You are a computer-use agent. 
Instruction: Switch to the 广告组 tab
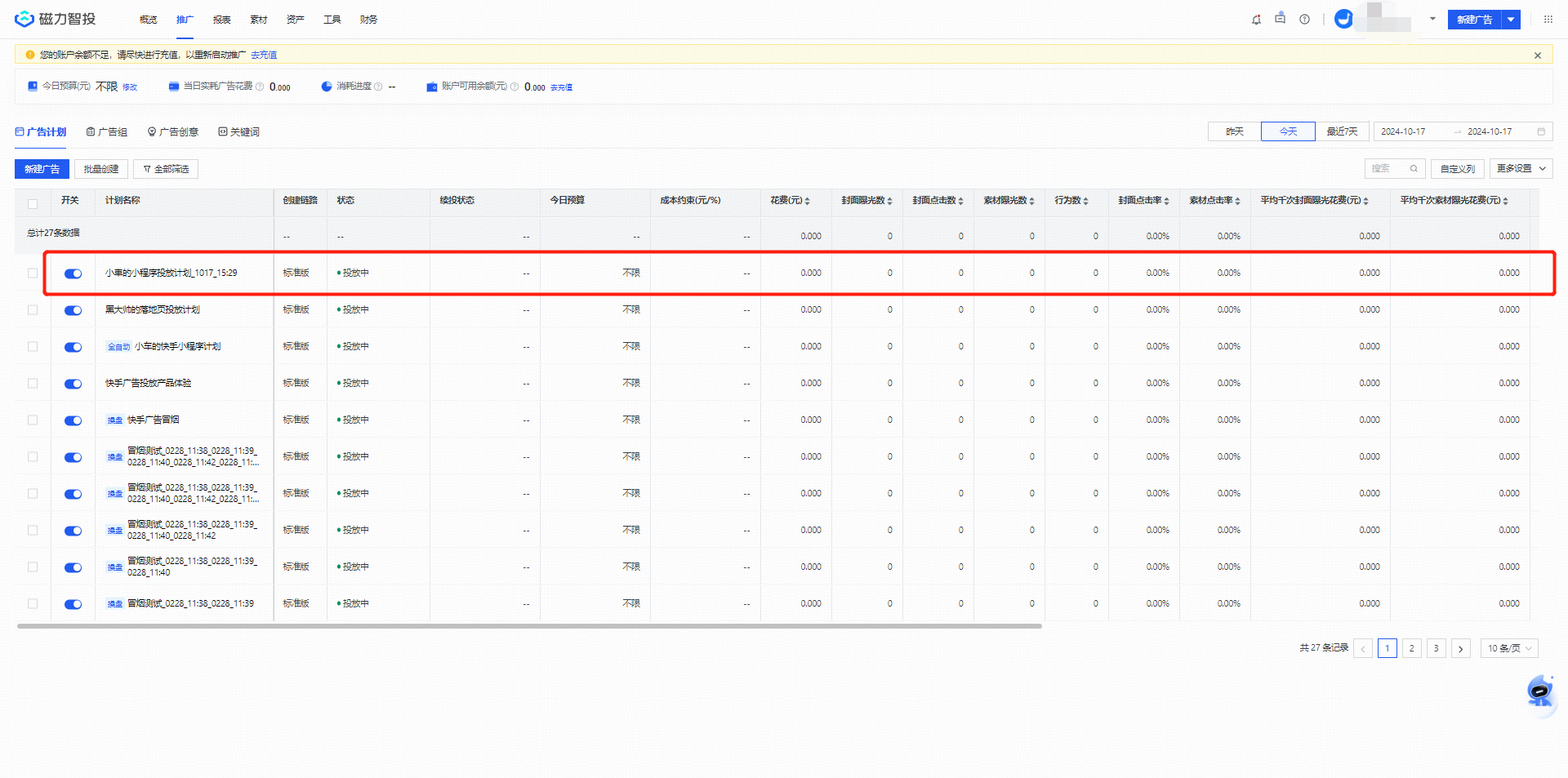[x=107, y=132]
